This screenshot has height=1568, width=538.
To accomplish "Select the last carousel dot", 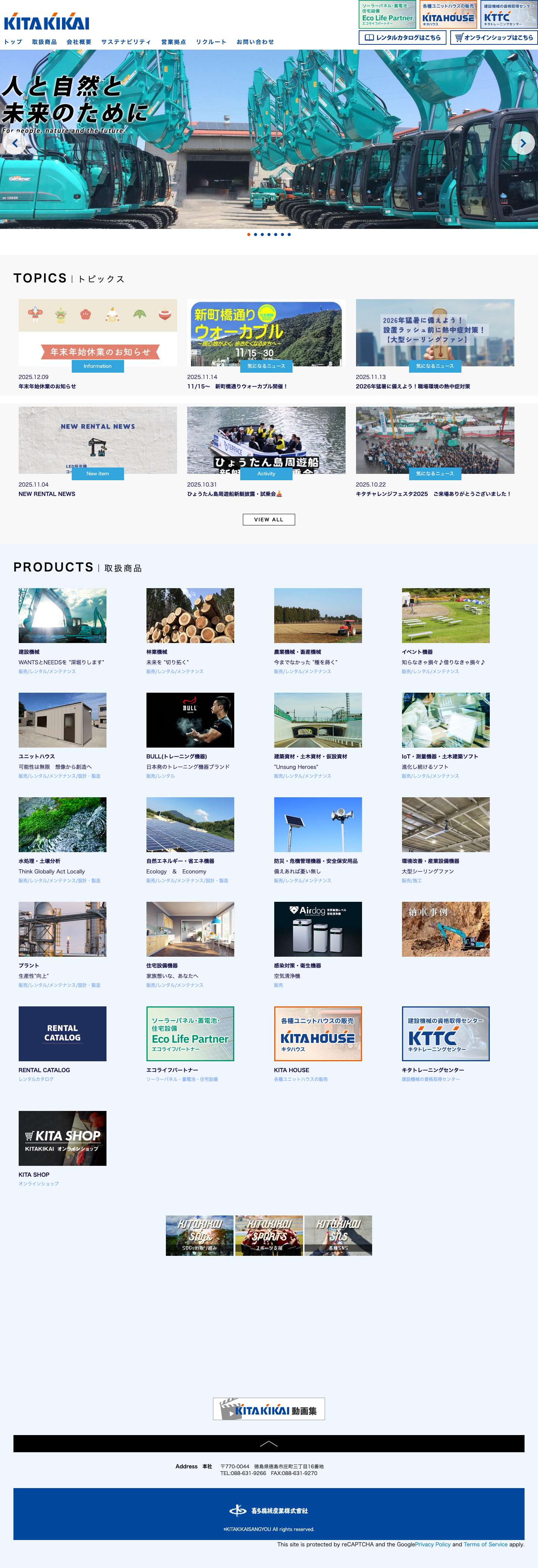I will (x=289, y=235).
